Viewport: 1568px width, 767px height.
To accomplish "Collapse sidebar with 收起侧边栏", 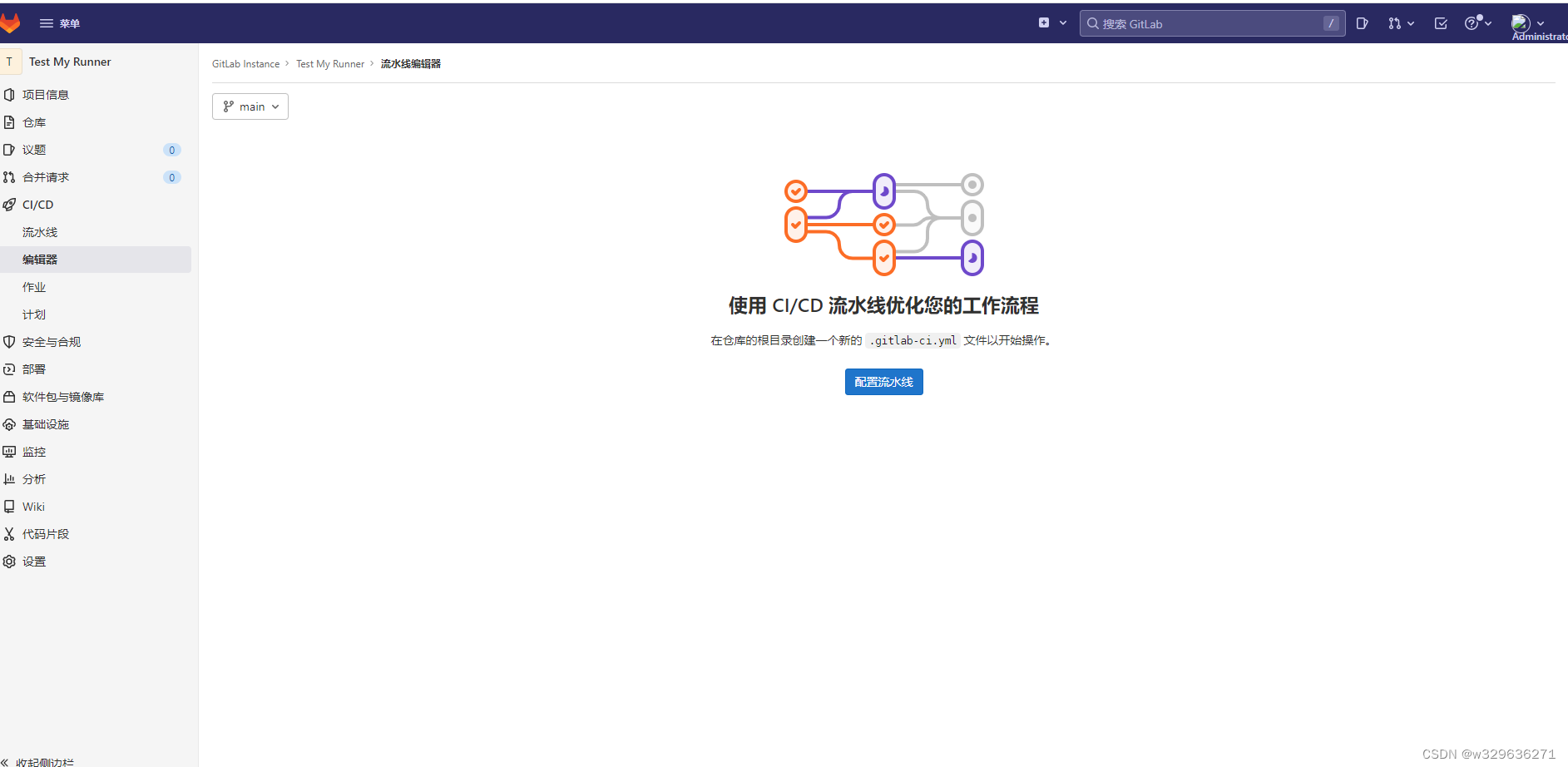I will (37, 761).
